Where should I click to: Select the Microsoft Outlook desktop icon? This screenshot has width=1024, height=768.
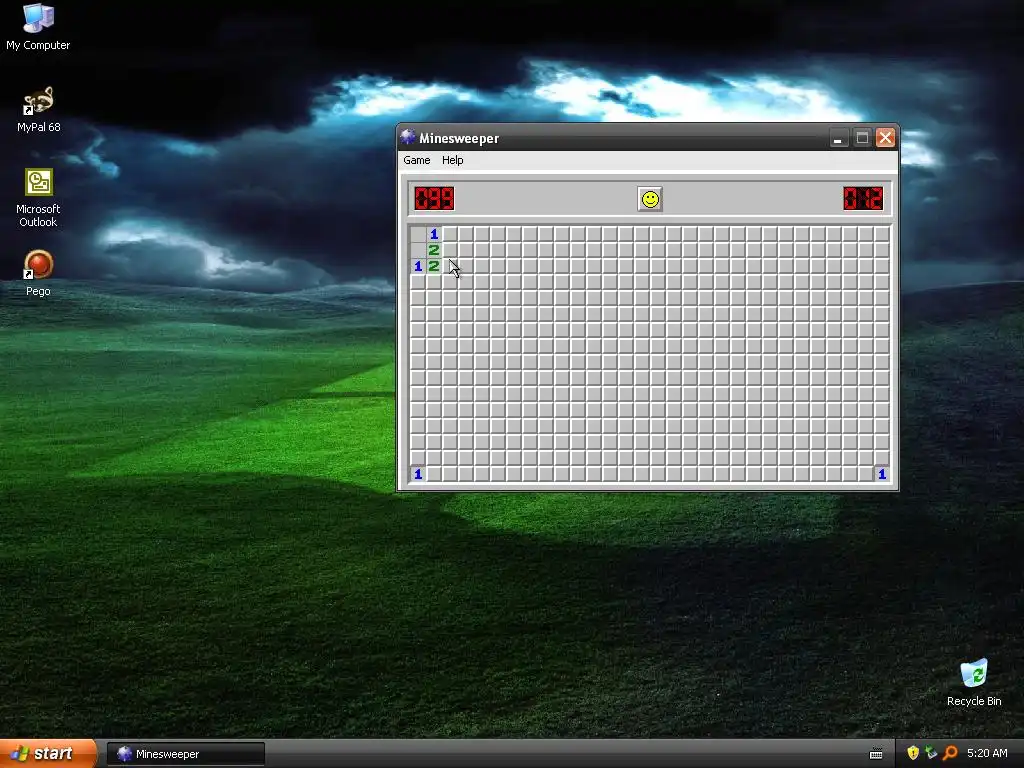pos(38,198)
